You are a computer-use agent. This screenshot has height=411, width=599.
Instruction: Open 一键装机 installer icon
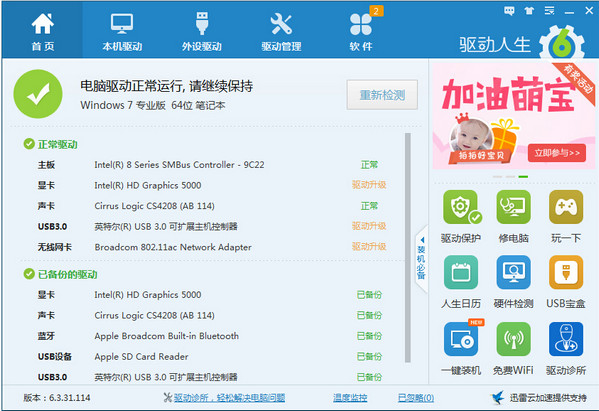461,339
